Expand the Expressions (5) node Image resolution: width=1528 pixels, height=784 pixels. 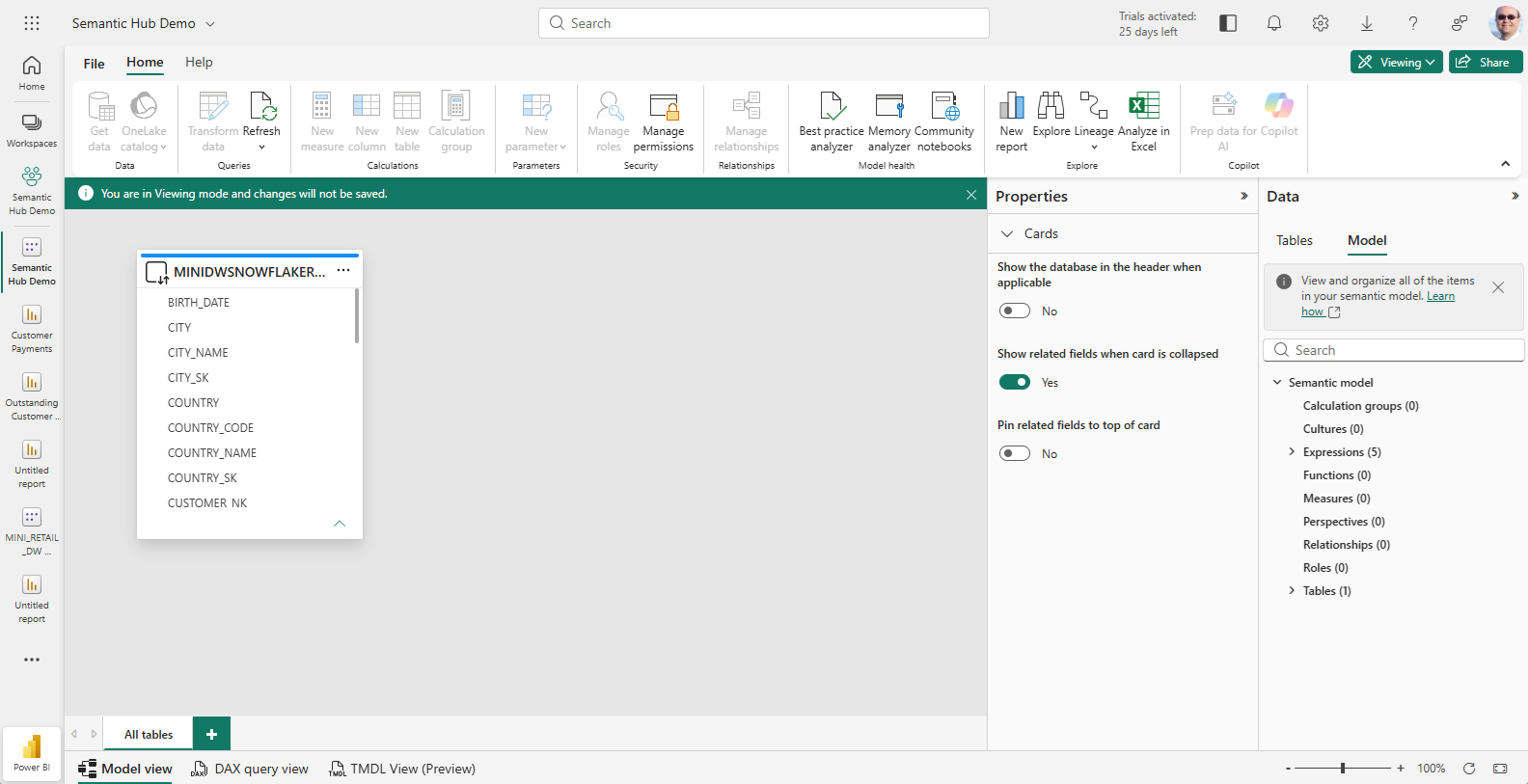tap(1292, 451)
